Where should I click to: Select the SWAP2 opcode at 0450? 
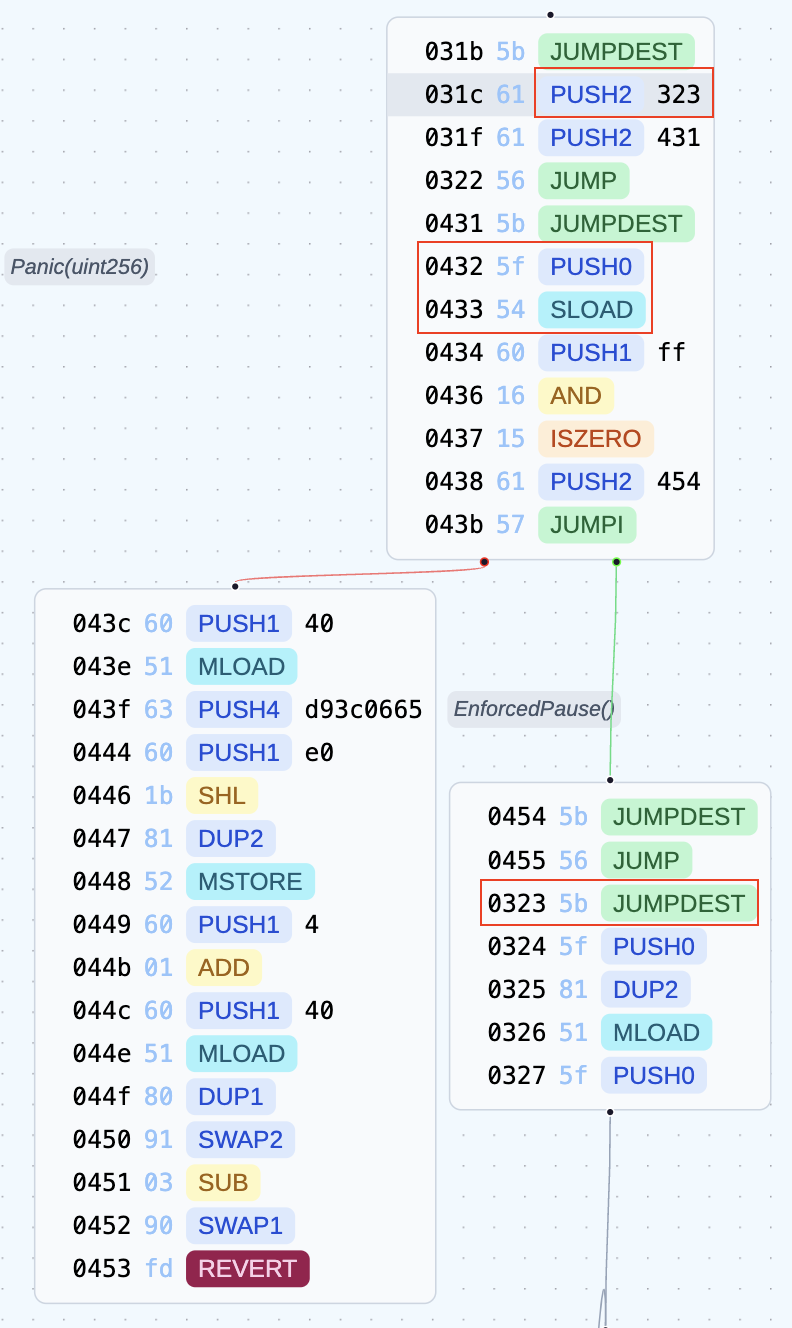(x=239, y=1140)
